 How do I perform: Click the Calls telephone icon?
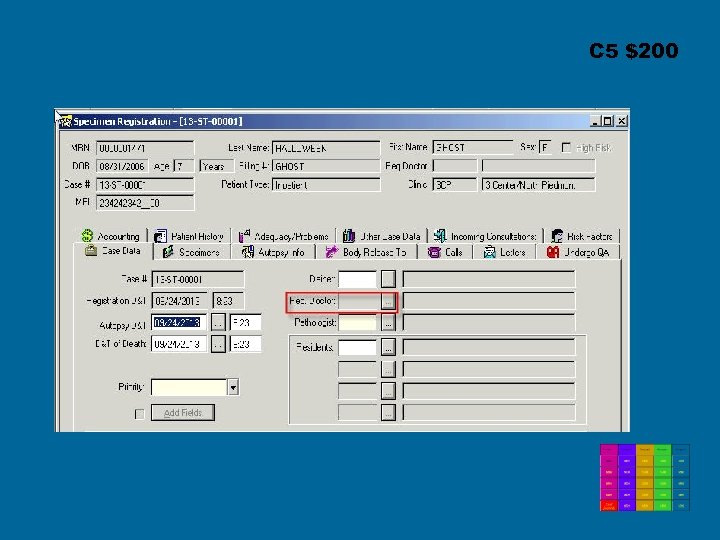pyautogui.click(x=434, y=252)
